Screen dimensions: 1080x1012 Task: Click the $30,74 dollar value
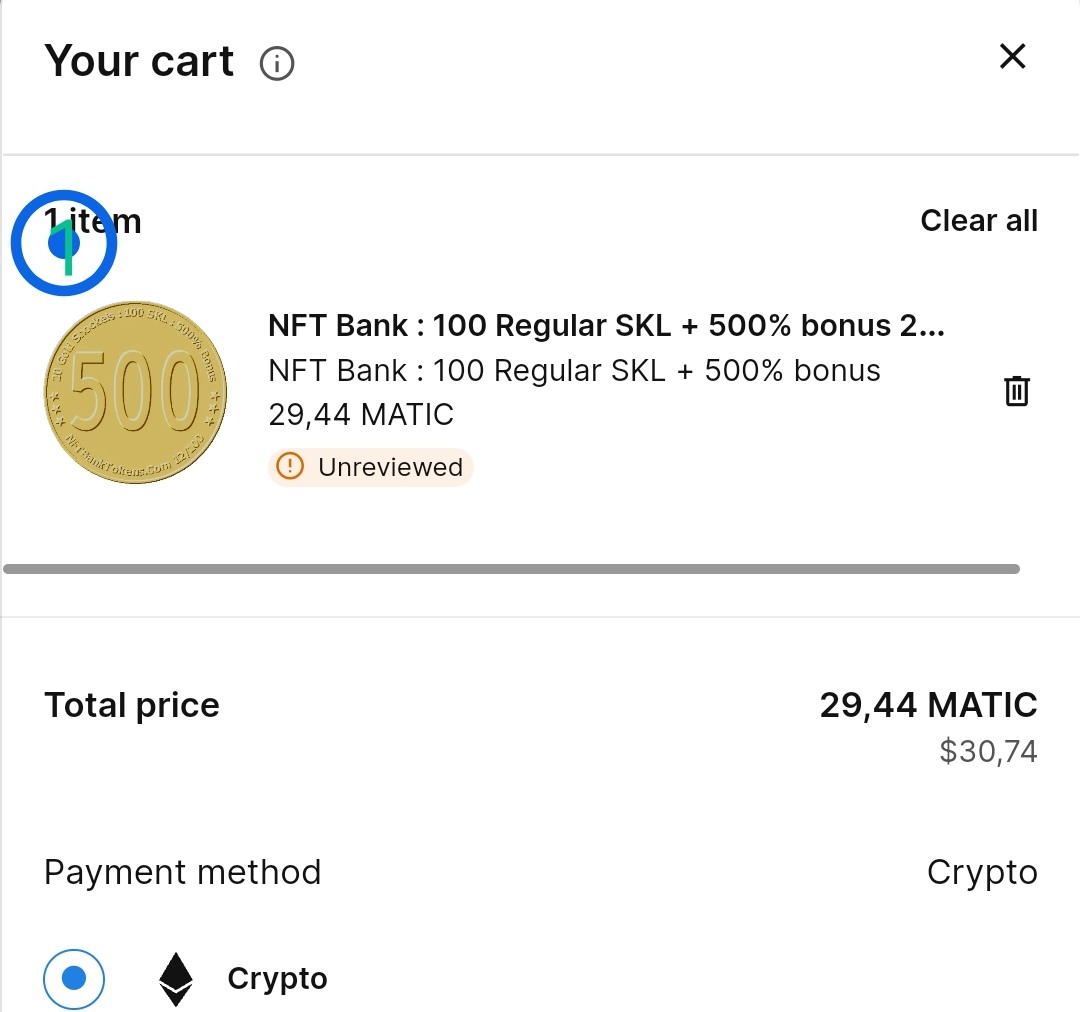click(x=988, y=751)
